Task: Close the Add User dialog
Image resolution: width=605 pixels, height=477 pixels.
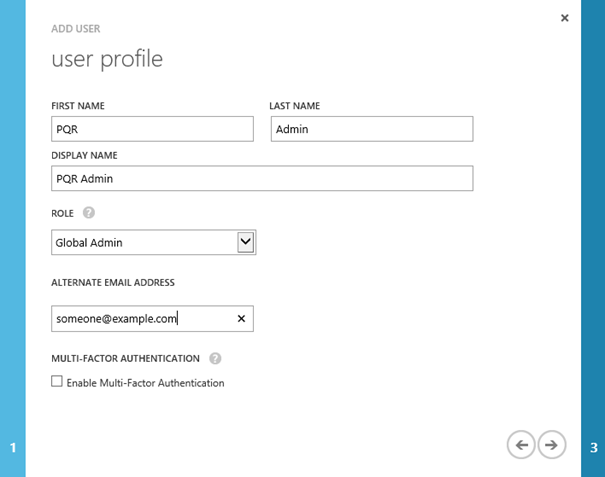Action: tap(564, 18)
